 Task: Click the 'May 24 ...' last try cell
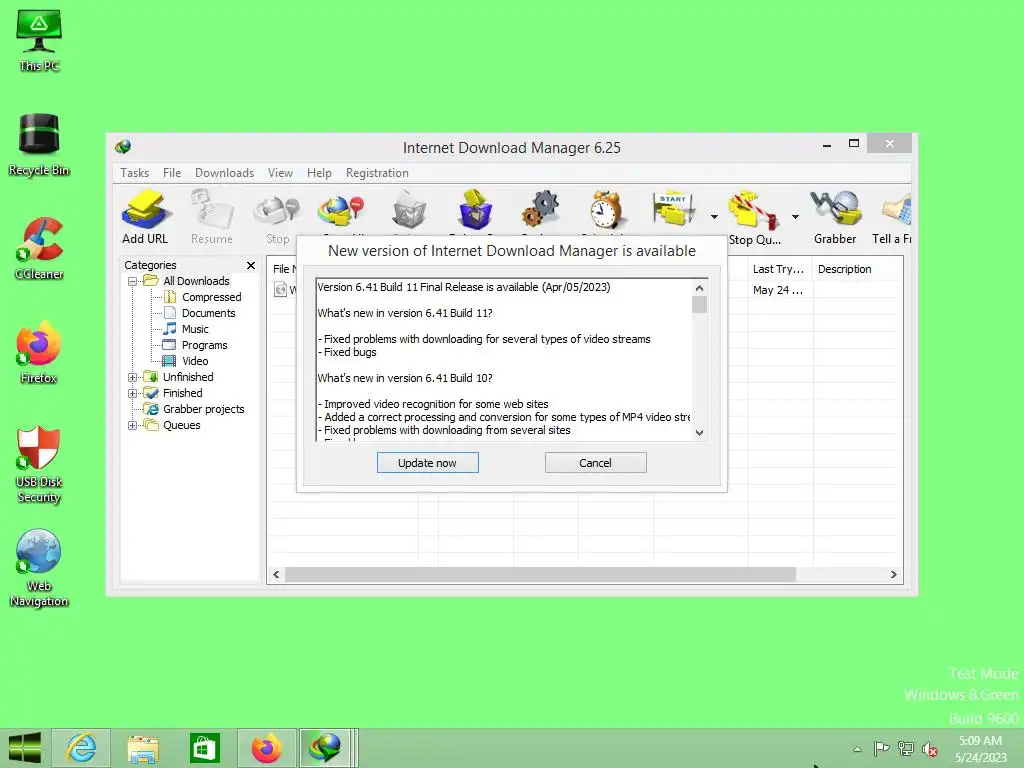click(x=778, y=290)
